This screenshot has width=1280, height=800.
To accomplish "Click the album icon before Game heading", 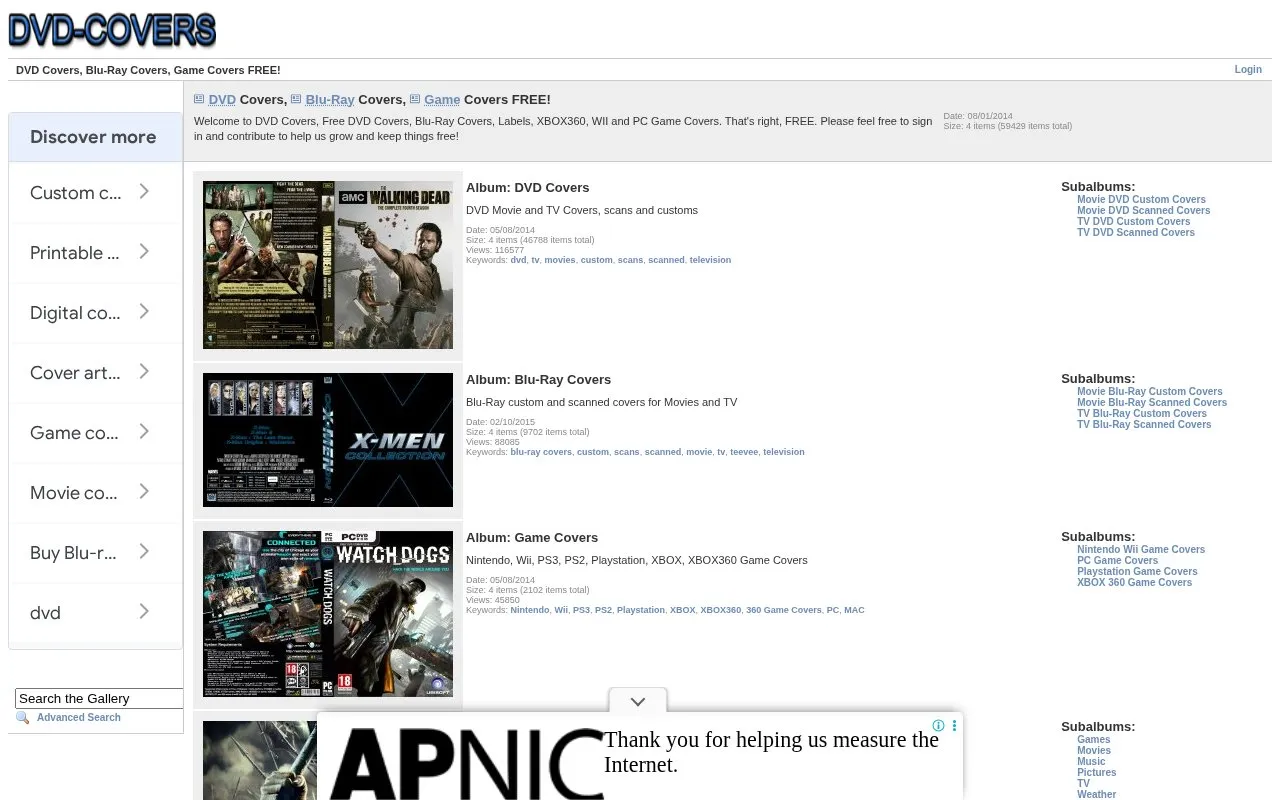I will point(415,99).
